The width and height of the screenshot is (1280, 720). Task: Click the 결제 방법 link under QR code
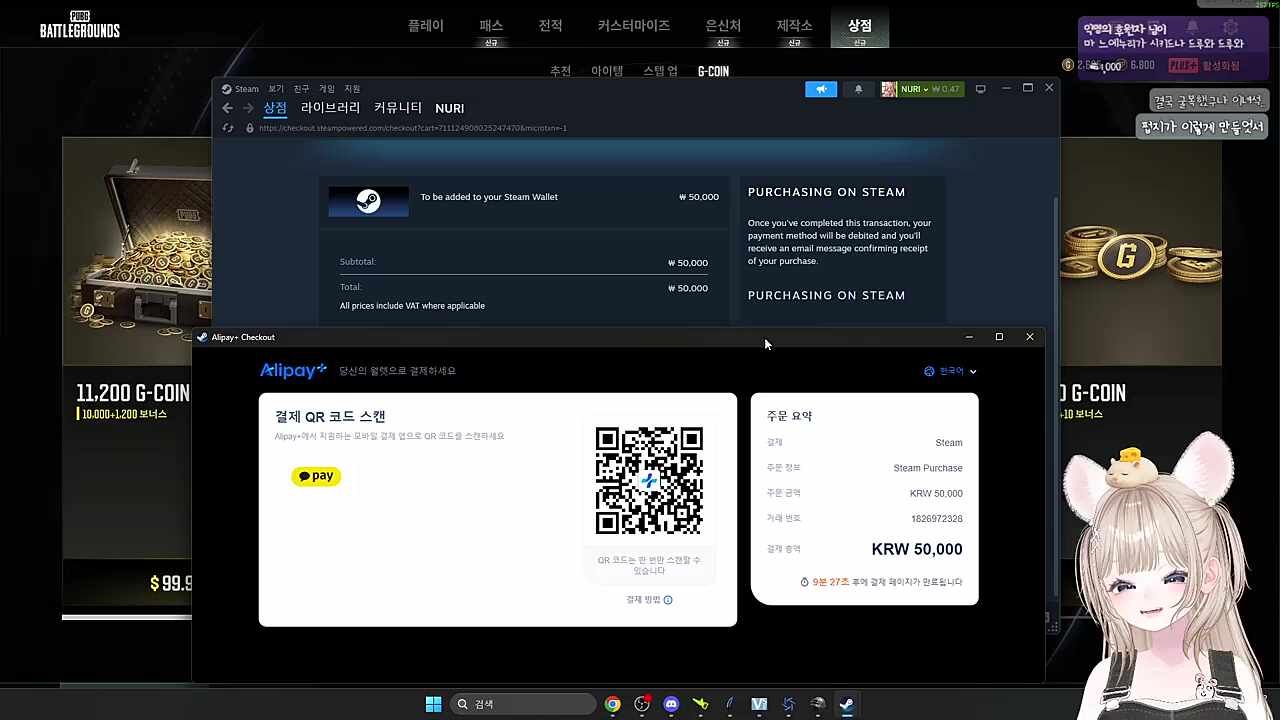click(x=643, y=600)
